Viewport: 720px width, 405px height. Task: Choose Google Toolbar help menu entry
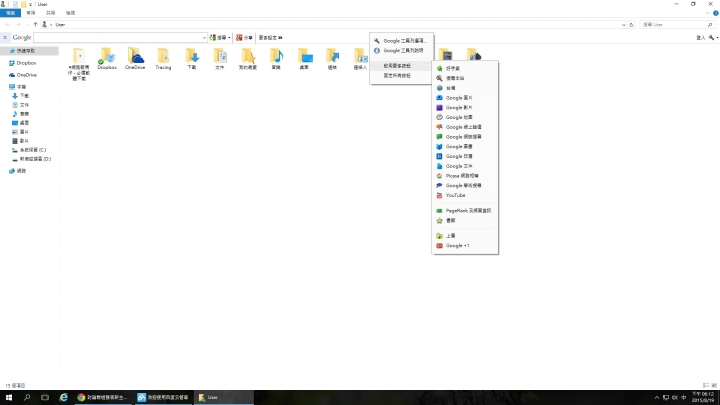(401, 51)
